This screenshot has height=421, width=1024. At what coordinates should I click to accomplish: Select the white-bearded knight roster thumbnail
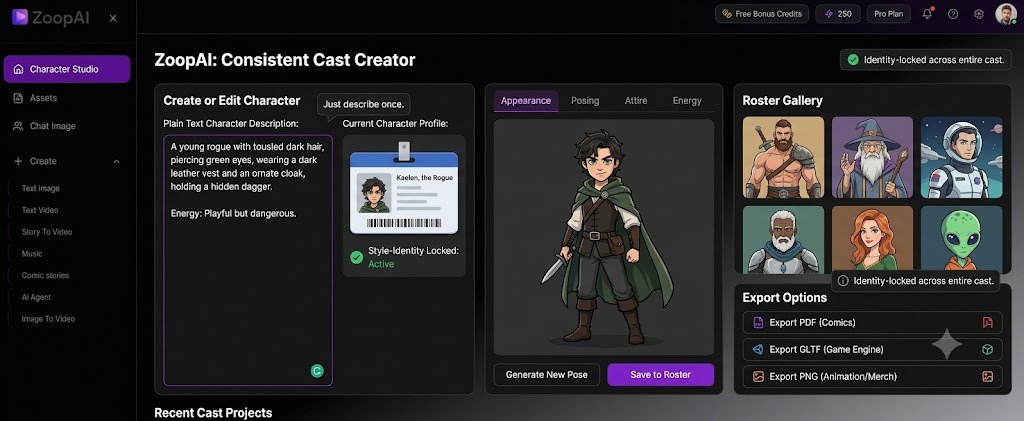[783, 240]
